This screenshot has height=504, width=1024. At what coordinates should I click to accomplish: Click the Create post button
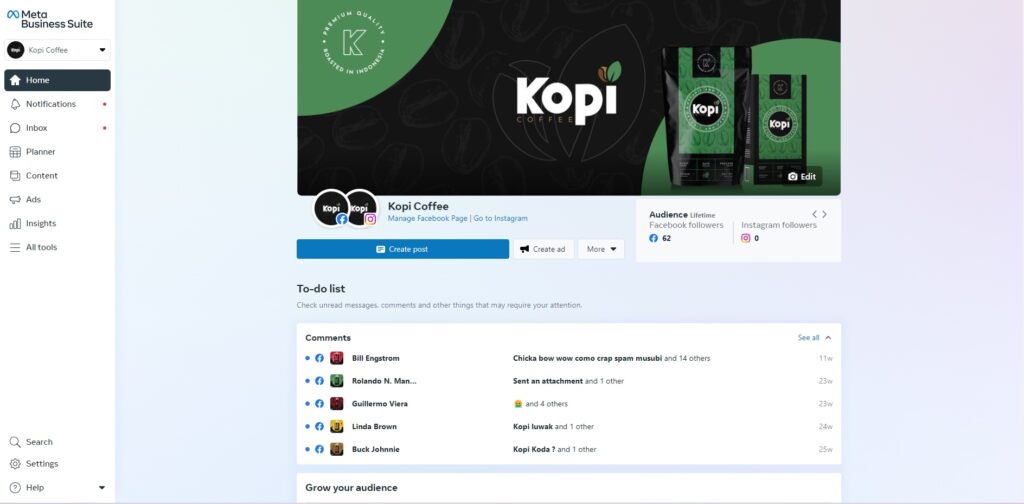(403, 249)
